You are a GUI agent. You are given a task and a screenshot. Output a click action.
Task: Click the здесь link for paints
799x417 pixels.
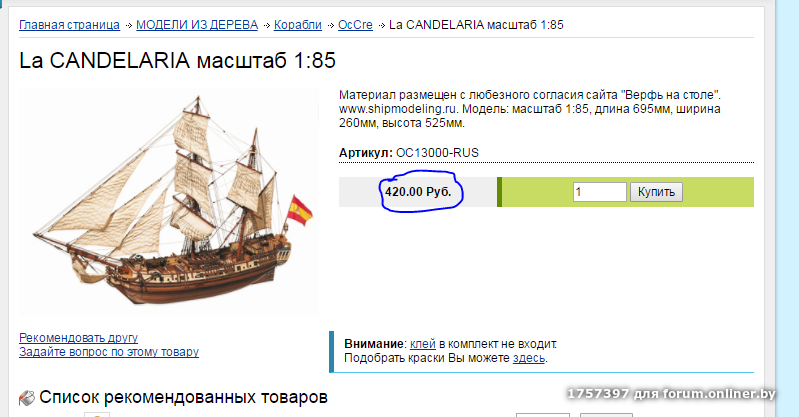tap(528, 357)
